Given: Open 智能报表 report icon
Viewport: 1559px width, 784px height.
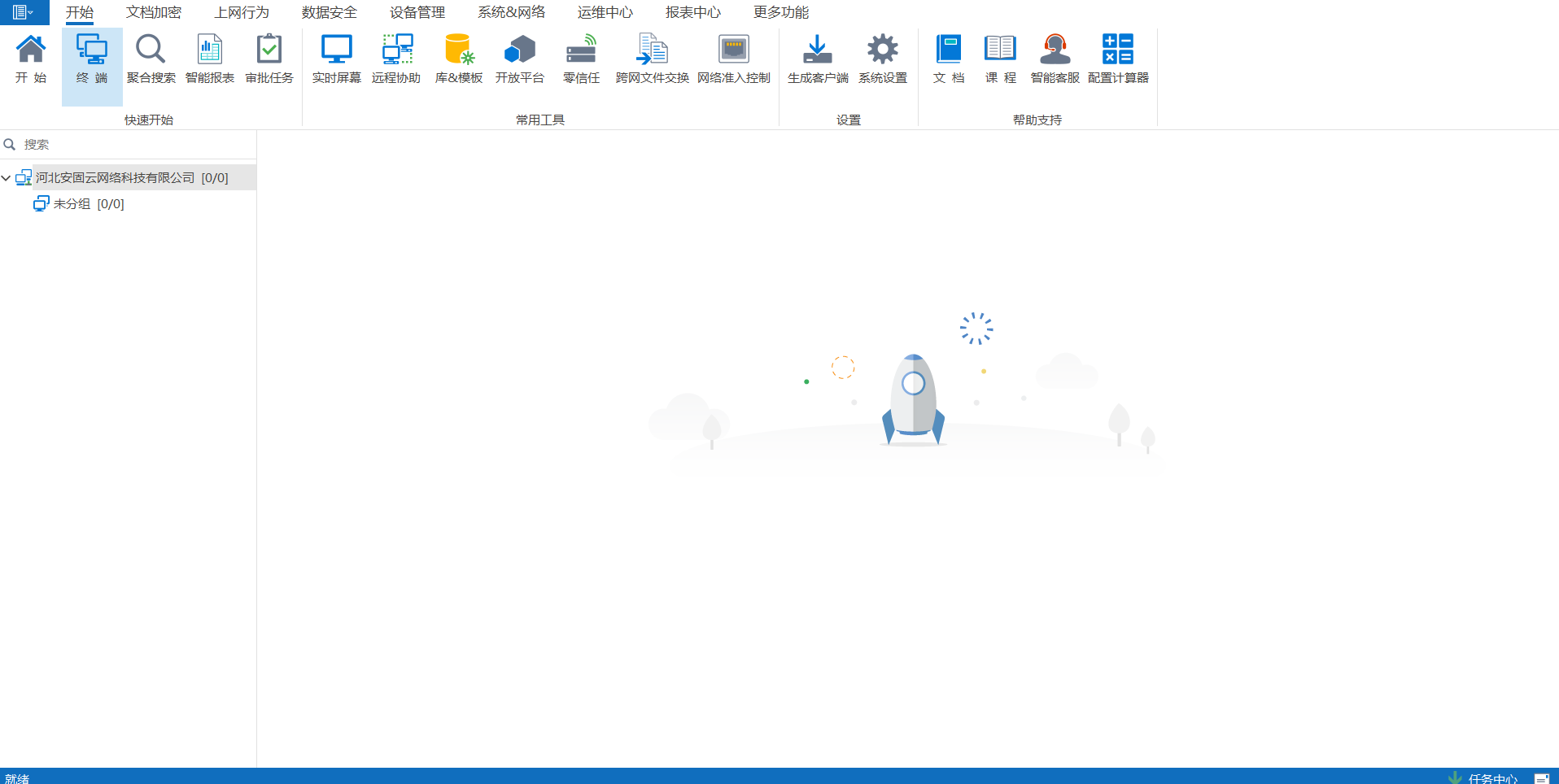Looking at the screenshot, I should (210, 50).
